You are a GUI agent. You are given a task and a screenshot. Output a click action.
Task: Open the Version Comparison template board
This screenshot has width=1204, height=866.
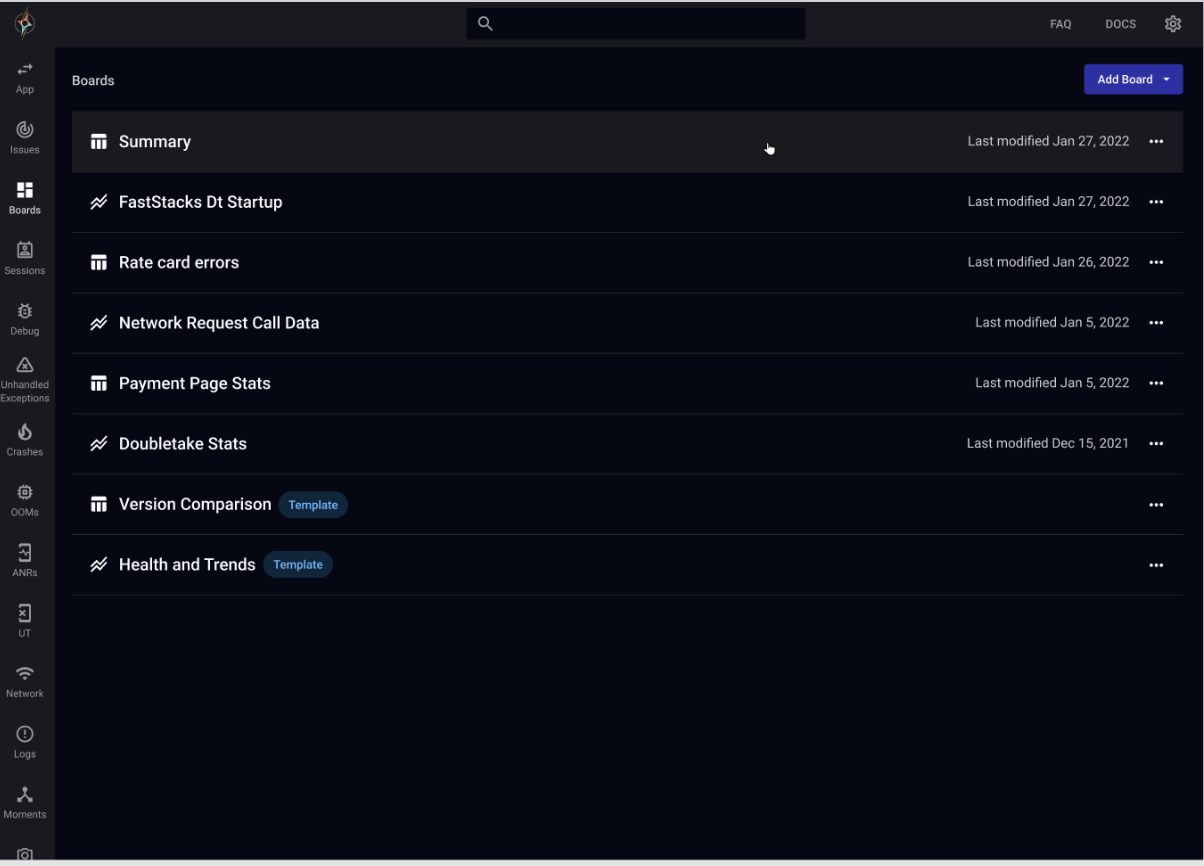[627, 505]
